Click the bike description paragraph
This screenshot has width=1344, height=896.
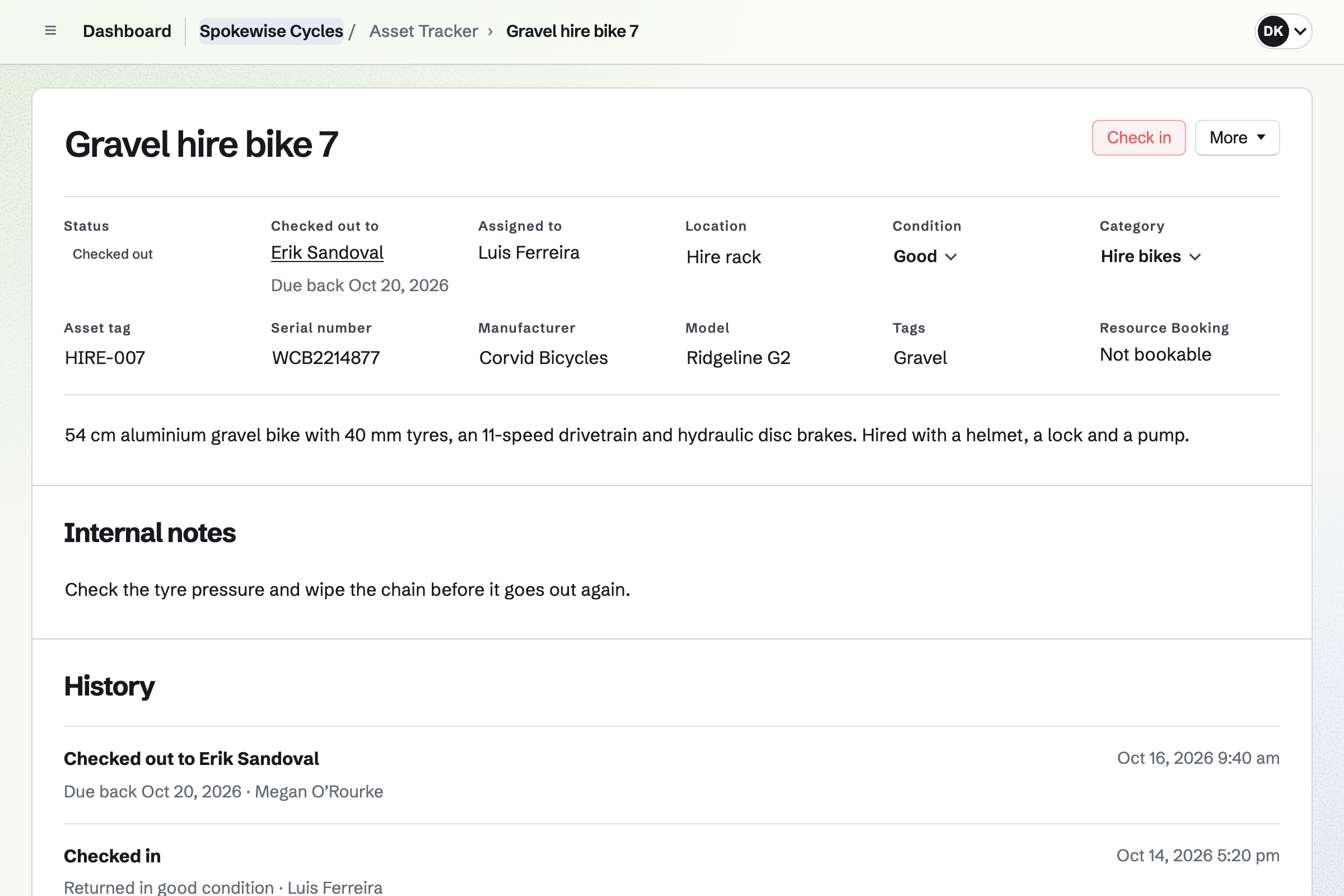(627, 436)
